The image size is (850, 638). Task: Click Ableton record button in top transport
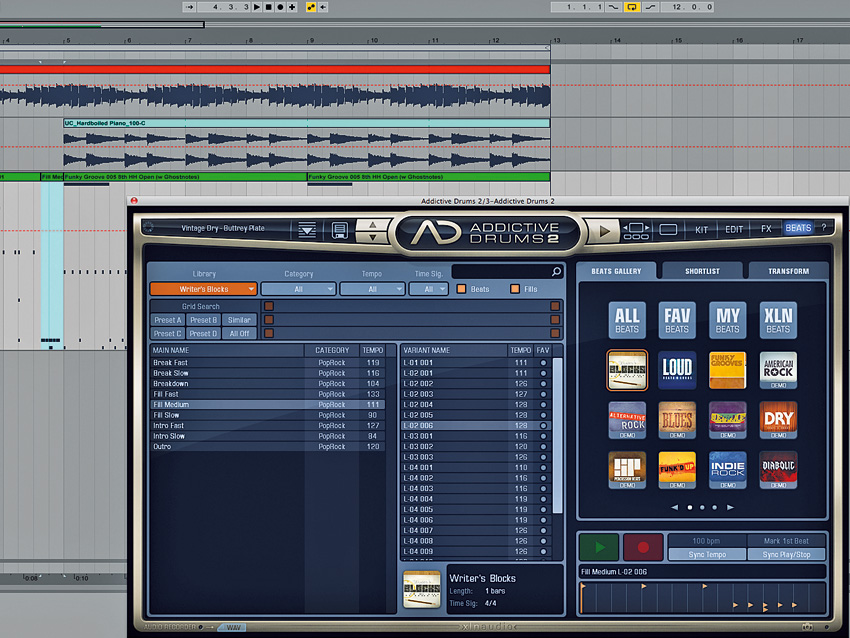[x=280, y=7]
